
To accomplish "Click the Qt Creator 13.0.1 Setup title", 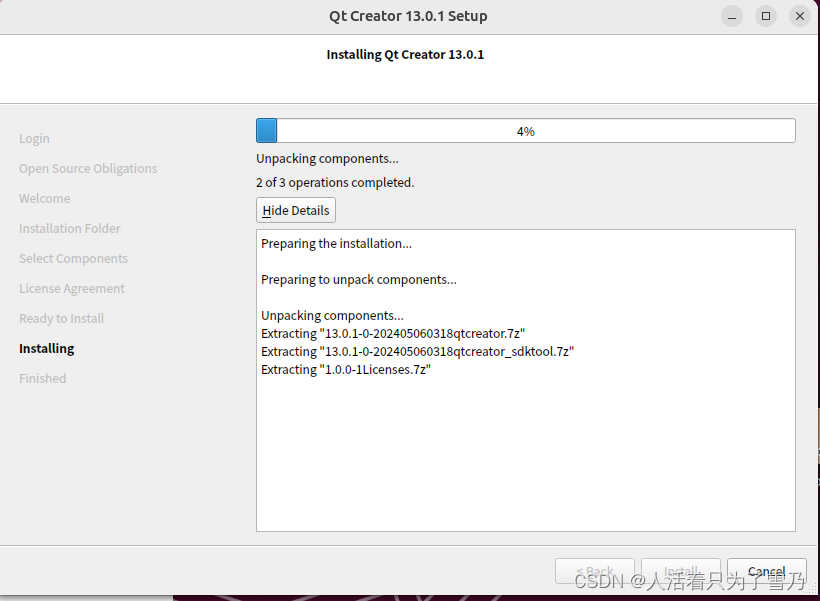I will [407, 16].
